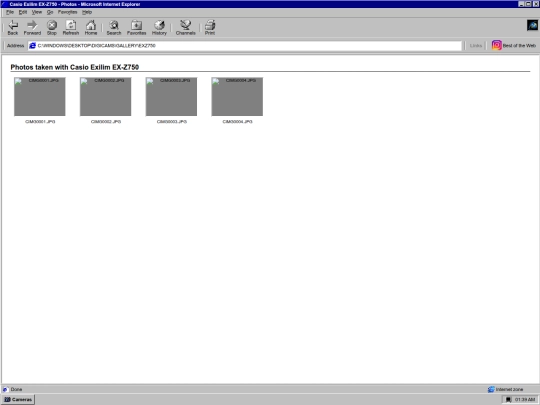This screenshot has width=540, height=405.
Task: Click the CIMG0004.JPG caption text
Action: click(x=237, y=122)
